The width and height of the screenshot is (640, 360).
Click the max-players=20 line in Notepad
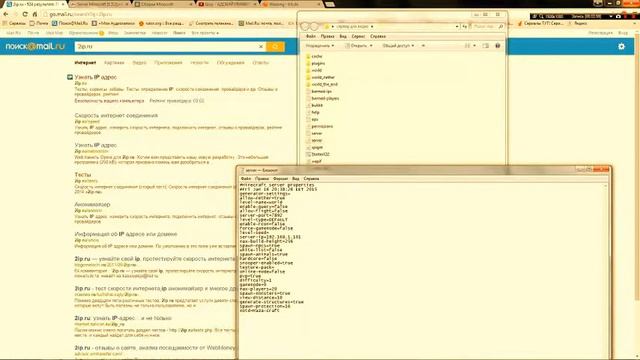(x=258, y=289)
